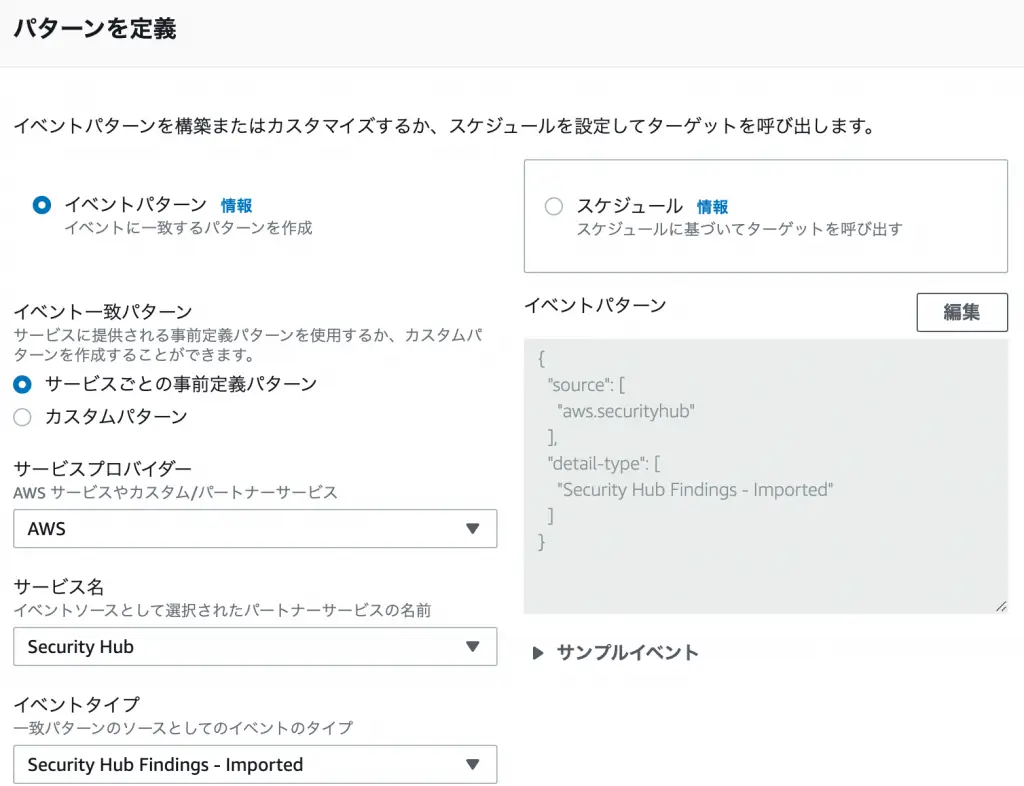This screenshot has height=786, width=1024.
Task: Click the イベントタイプ field label
Action: click(x=77, y=704)
